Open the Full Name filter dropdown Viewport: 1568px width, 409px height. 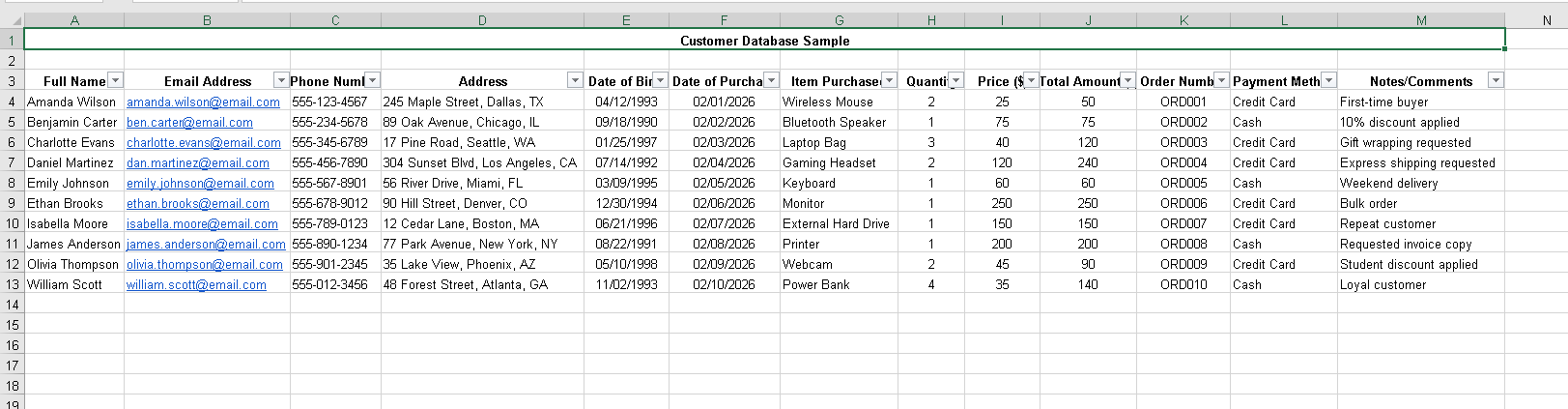pos(115,80)
